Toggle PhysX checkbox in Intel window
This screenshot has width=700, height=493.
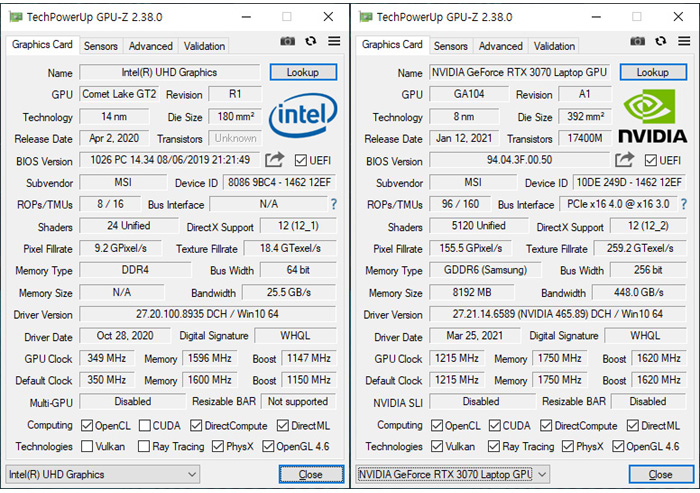[218, 446]
